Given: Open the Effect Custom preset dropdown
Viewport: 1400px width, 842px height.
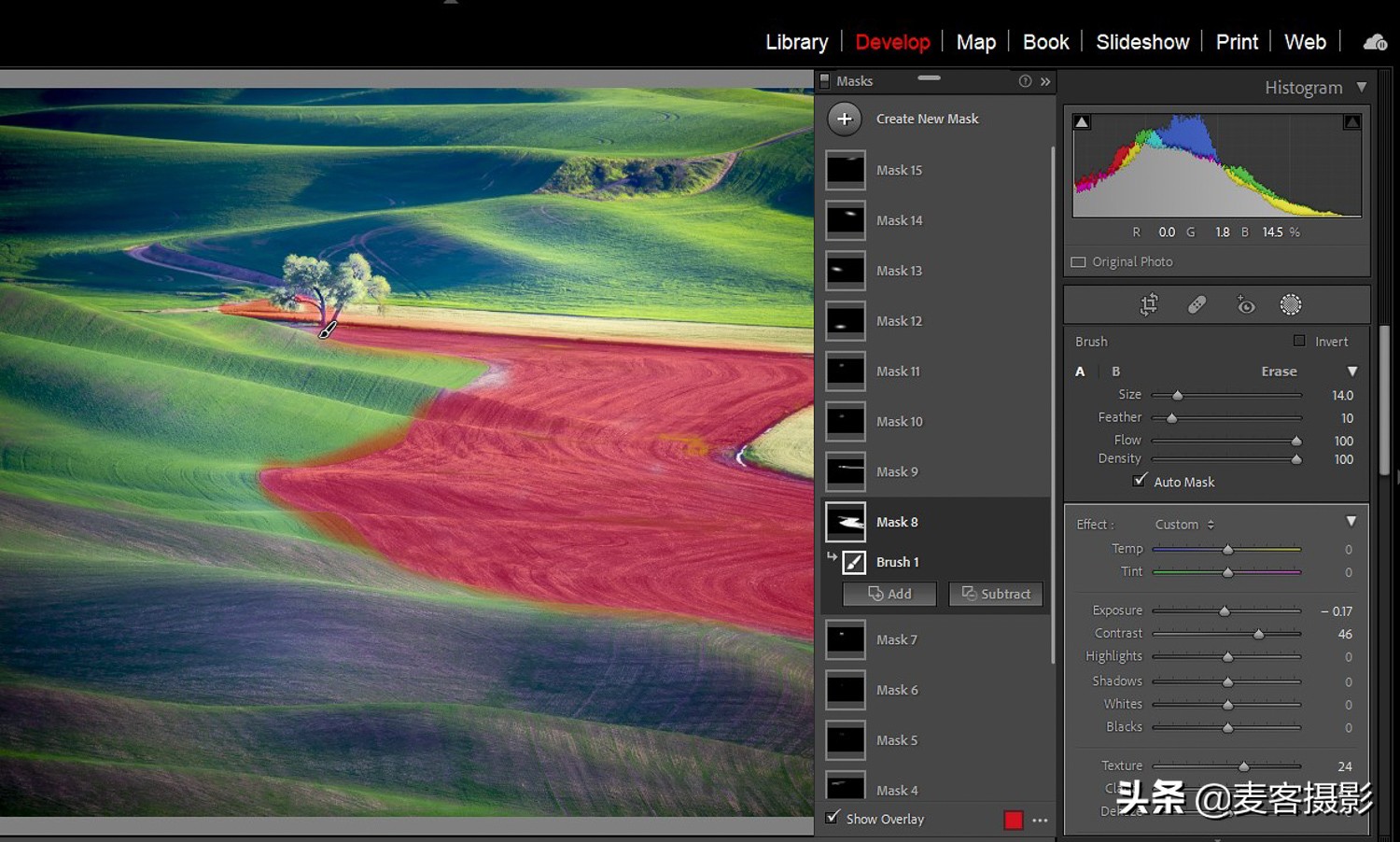Looking at the screenshot, I should pyautogui.click(x=1184, y=525).
